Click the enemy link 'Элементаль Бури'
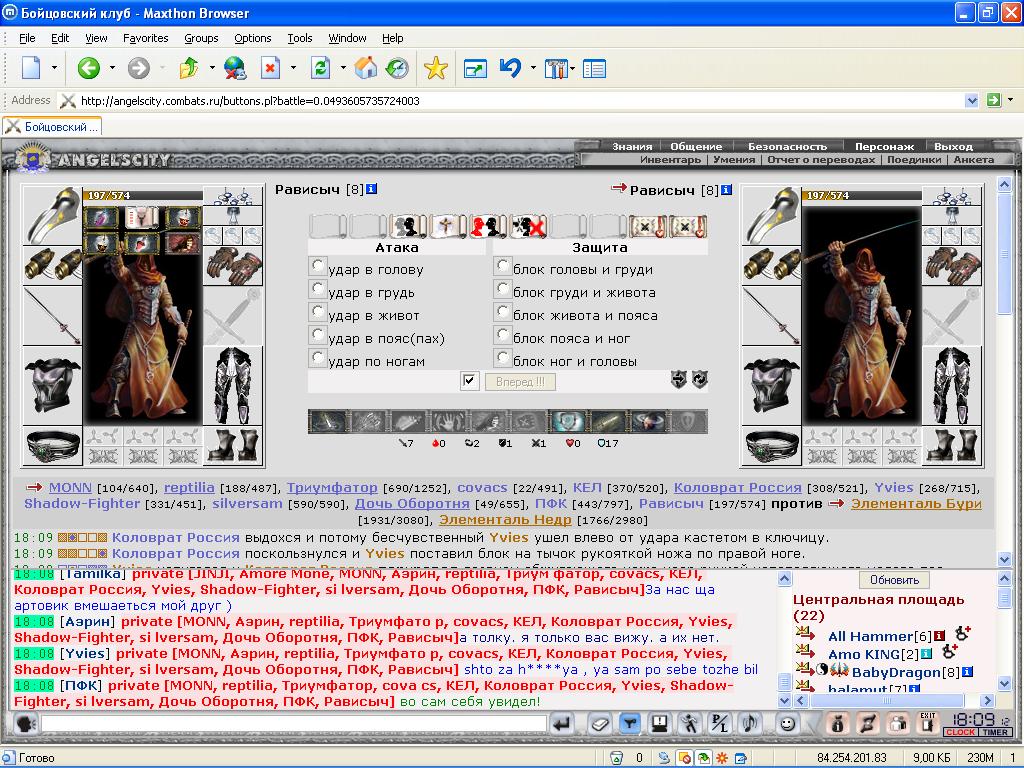Image resolution: width=1024 pixels, height=768 pixels. point(916,504)
